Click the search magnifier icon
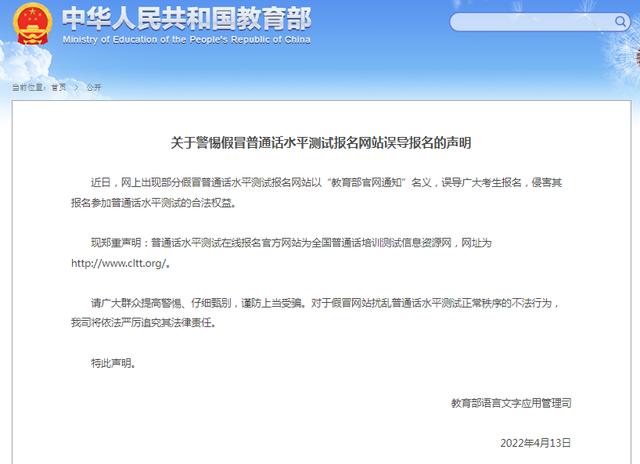640x464 pixels. tap(620, 21)
